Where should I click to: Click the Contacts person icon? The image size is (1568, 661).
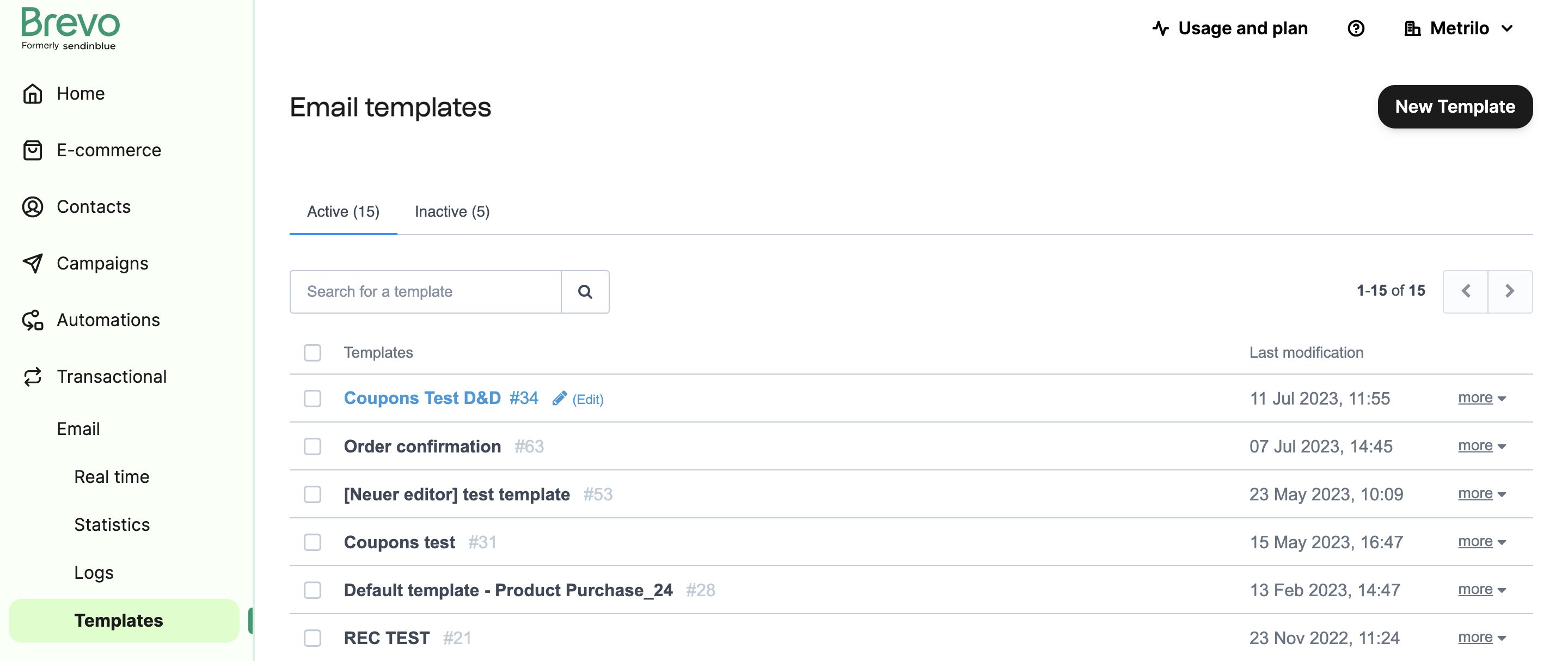pos(32,207)
